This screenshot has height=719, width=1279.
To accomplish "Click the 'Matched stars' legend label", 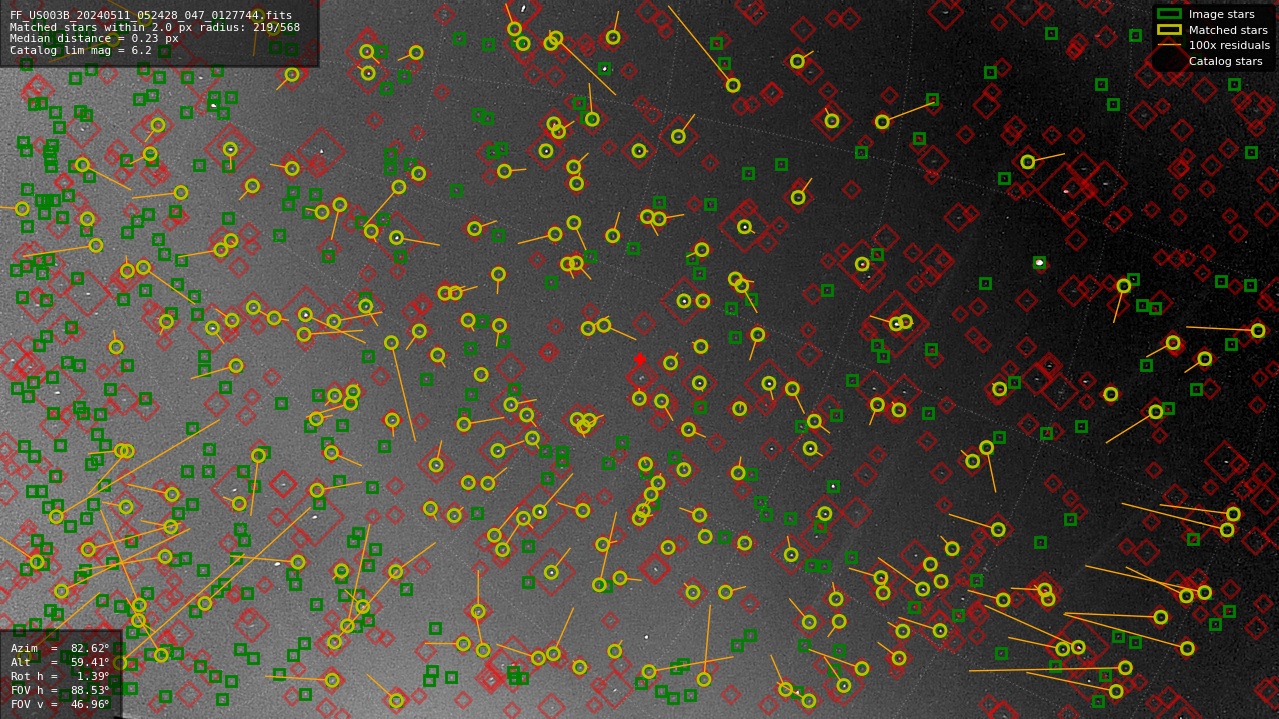I will 1228,30.
